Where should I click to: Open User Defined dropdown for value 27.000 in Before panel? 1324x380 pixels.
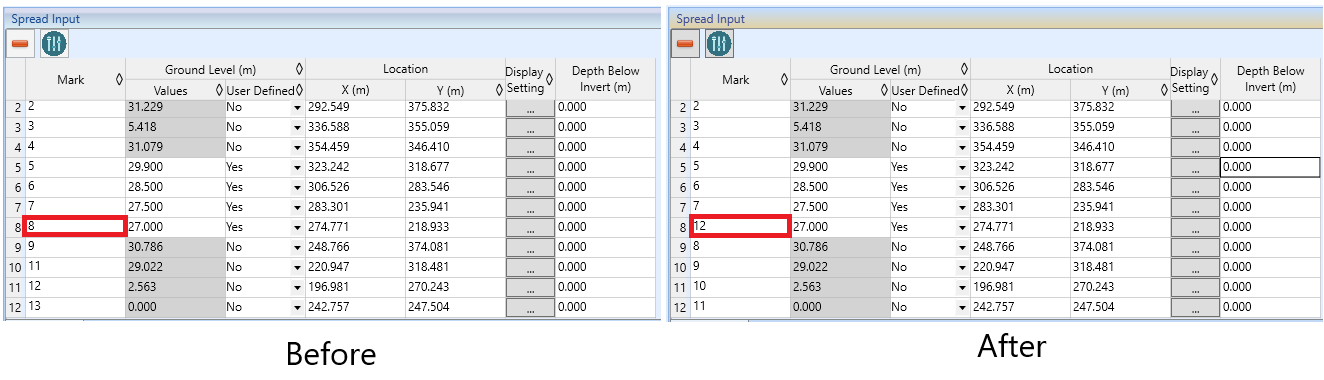click(297, 227)
